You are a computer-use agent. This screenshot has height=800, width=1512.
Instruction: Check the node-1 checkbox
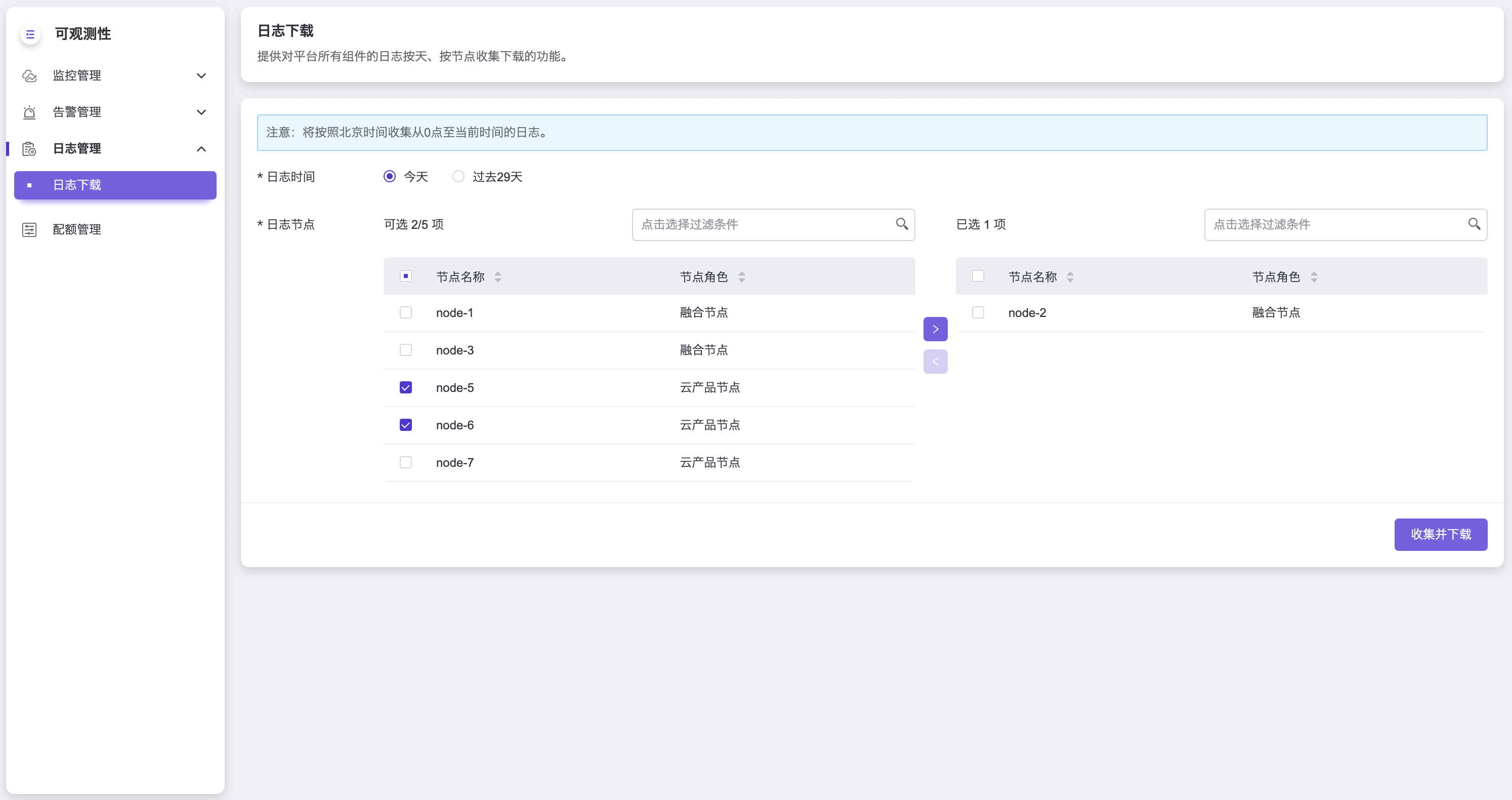[x=406, y=312]
